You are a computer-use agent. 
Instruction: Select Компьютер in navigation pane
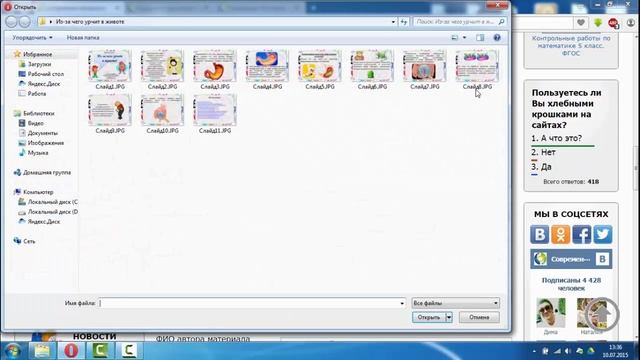click(x=38, y=192)
